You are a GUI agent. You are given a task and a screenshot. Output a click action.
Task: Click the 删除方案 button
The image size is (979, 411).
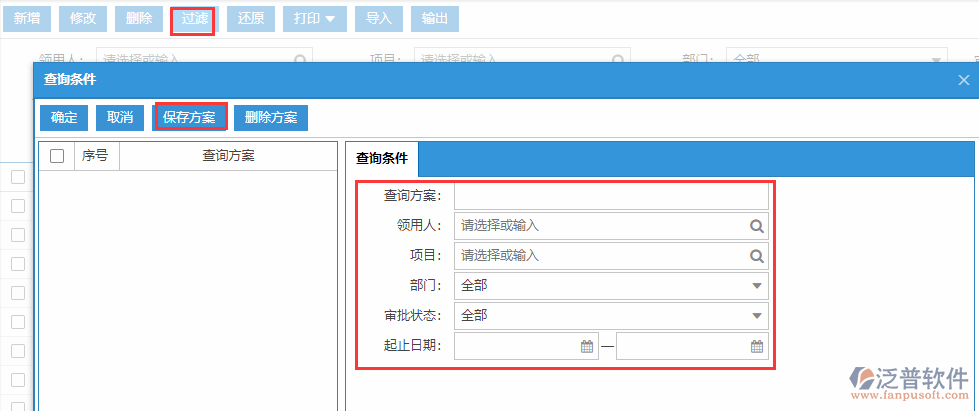pos(271,117)
